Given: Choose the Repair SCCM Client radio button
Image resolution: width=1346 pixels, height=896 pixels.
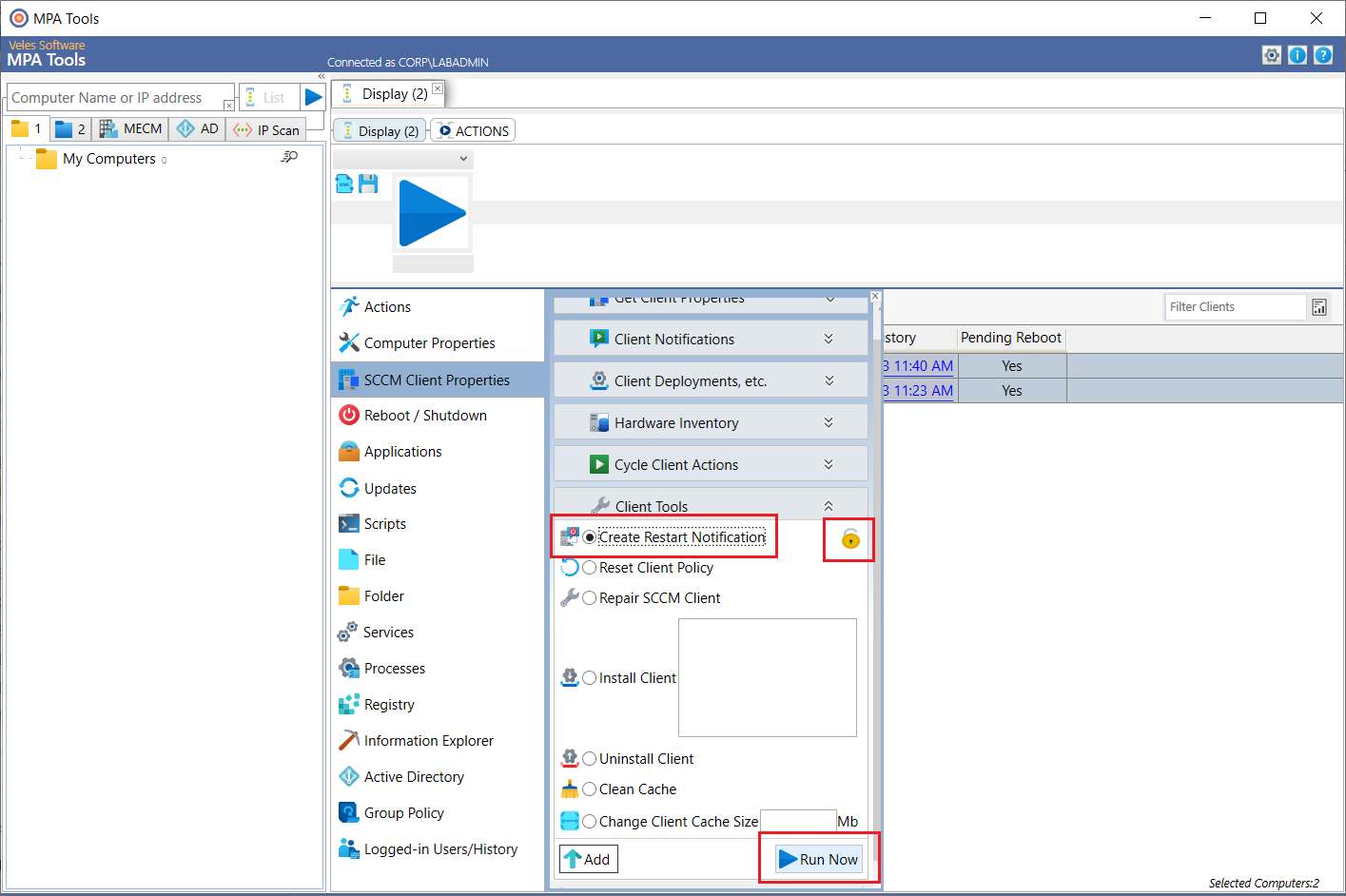Looking at the screenshot, I should click(590, 598).
